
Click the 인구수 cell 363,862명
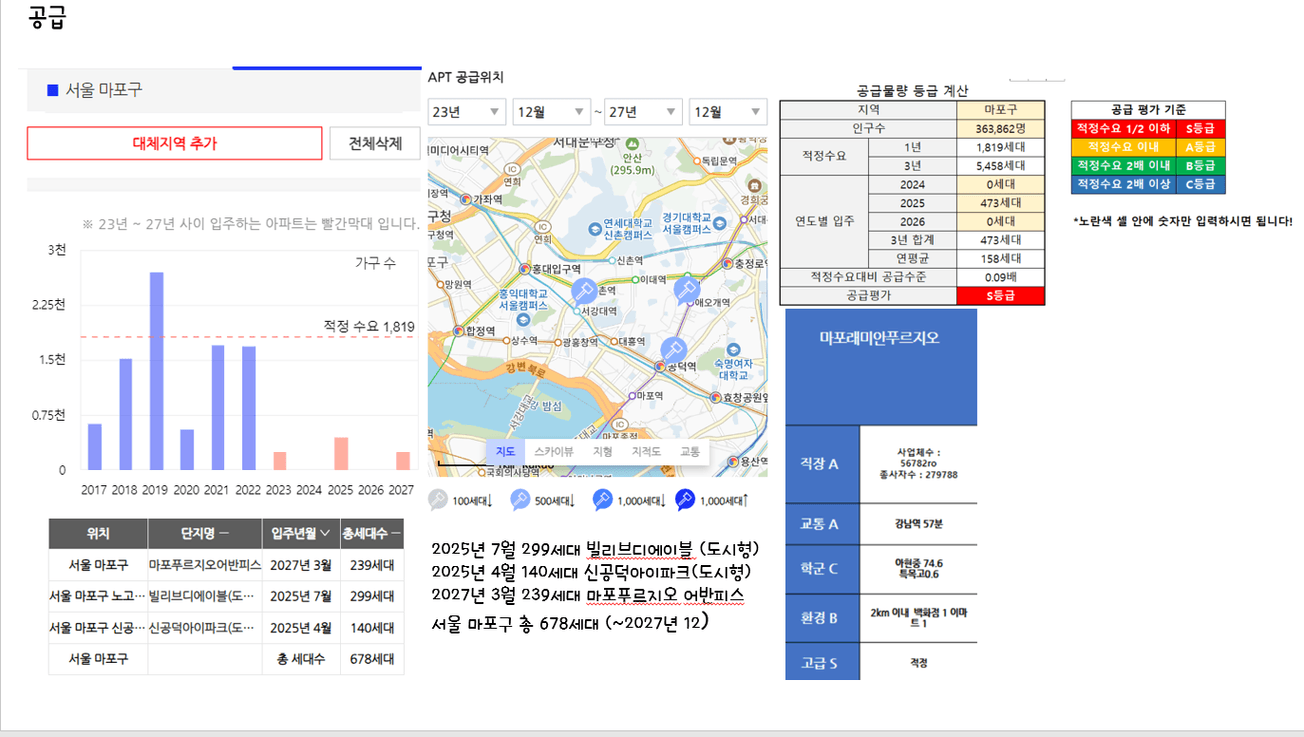click(1000, 129)
